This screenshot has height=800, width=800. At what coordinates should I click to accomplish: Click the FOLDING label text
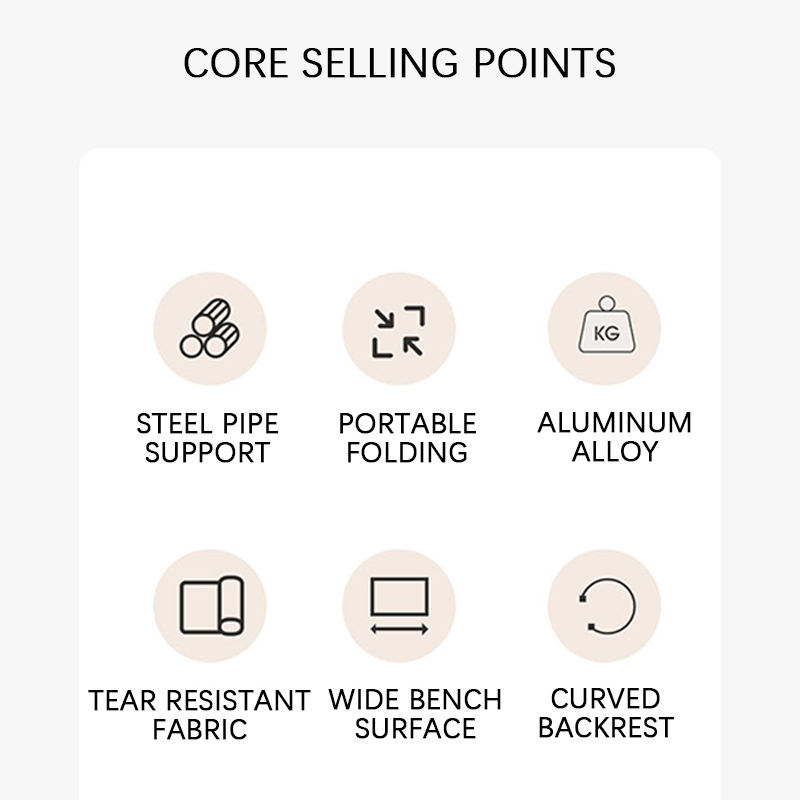pyautogui.click(x=407, y=453)
